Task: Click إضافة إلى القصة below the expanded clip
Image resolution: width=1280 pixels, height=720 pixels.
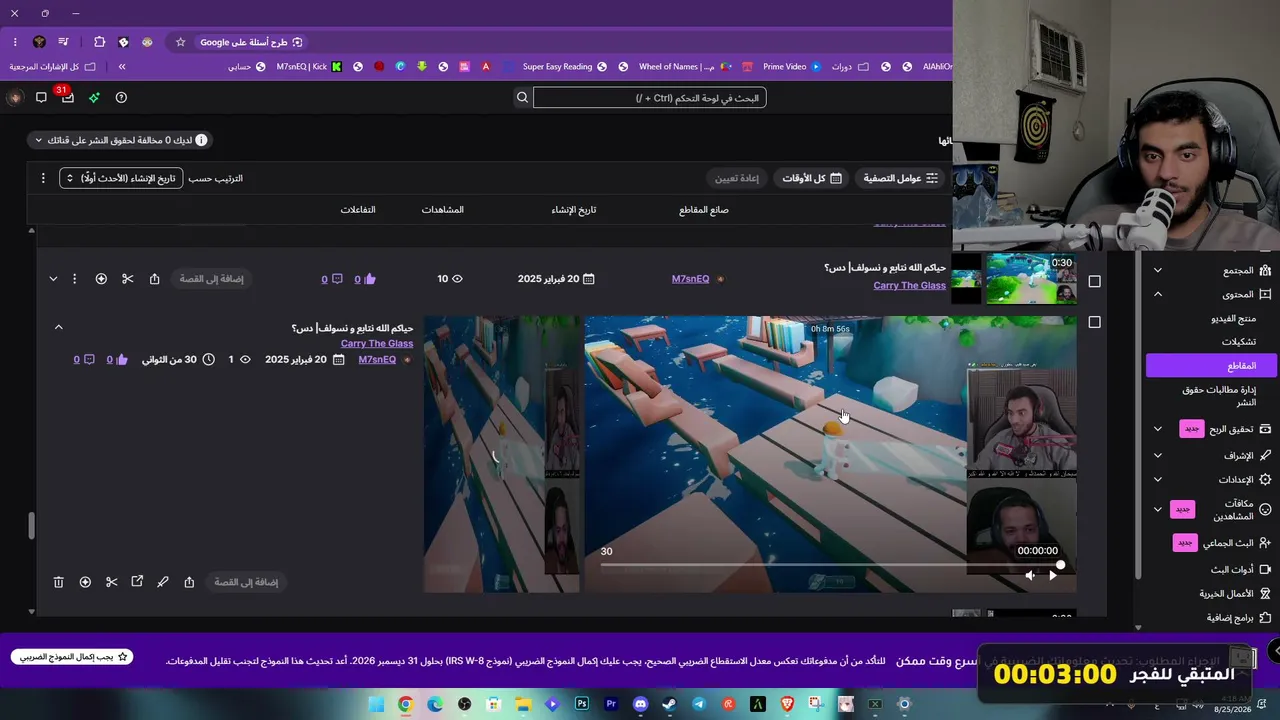Action: pos(246,582)
